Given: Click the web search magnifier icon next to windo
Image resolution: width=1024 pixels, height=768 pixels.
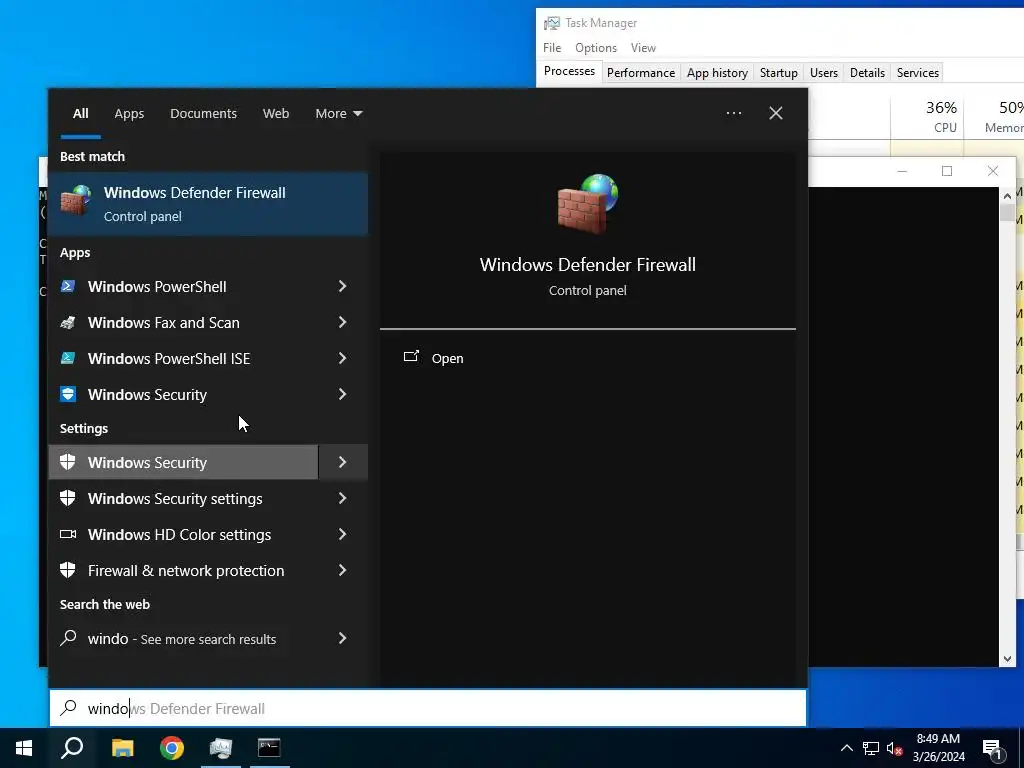Looking at the screenshot, I should pyautogui.click(x=69, y=637).
